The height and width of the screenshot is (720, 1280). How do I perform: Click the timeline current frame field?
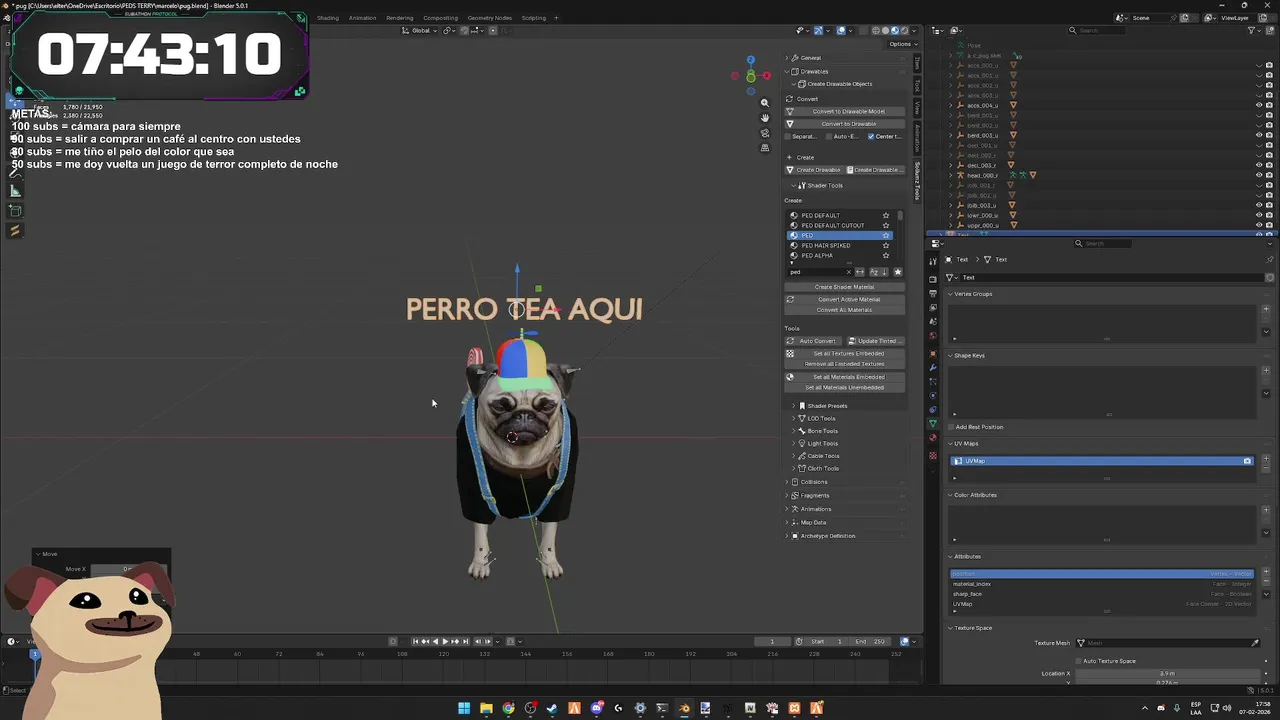coord(771,641)
